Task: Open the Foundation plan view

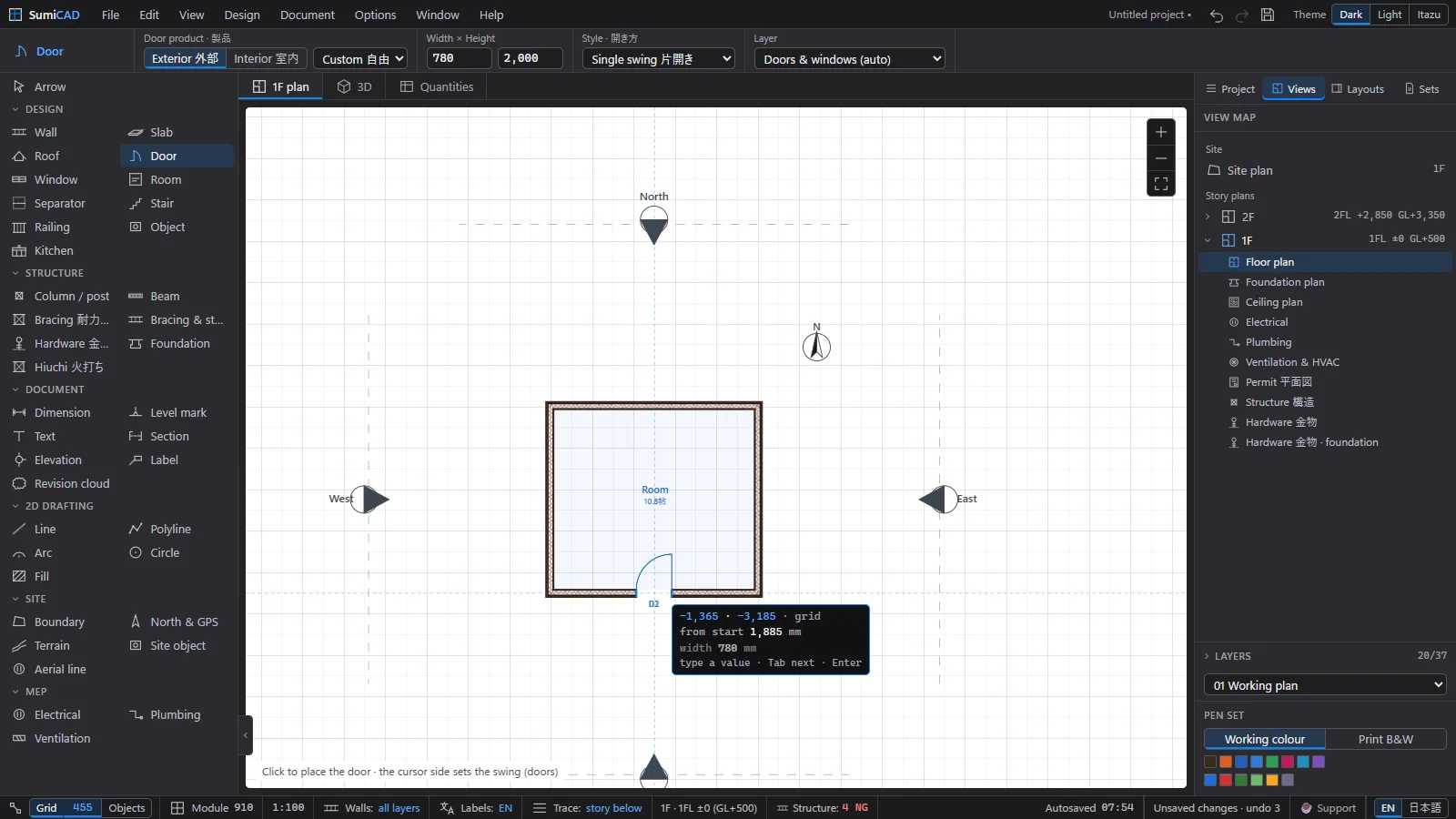Action: (1284, 282)
